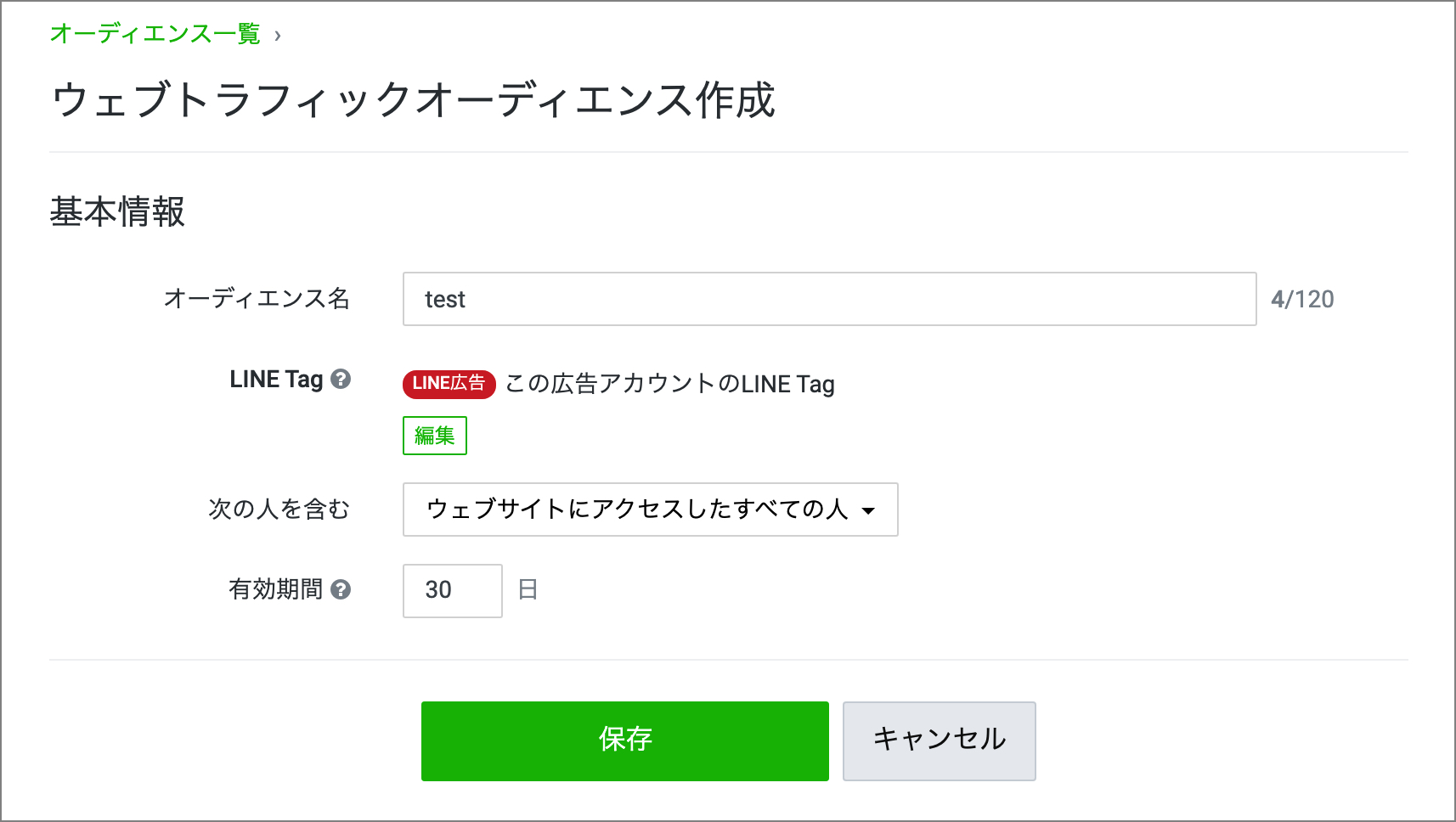Click the 次の人を含む label
The height and width of the screenshot is (822, 1456).
tap(279, 510)
